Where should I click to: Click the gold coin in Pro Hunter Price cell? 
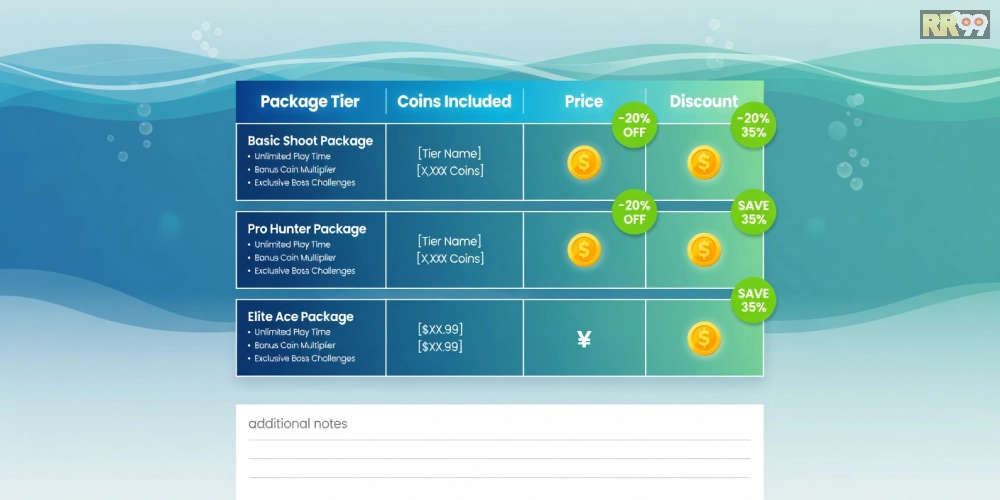tap(584, 250)
